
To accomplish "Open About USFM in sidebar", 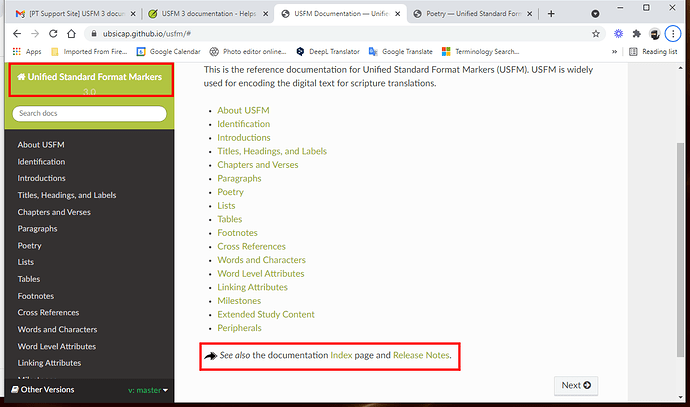I will click(x=41, y=145).
